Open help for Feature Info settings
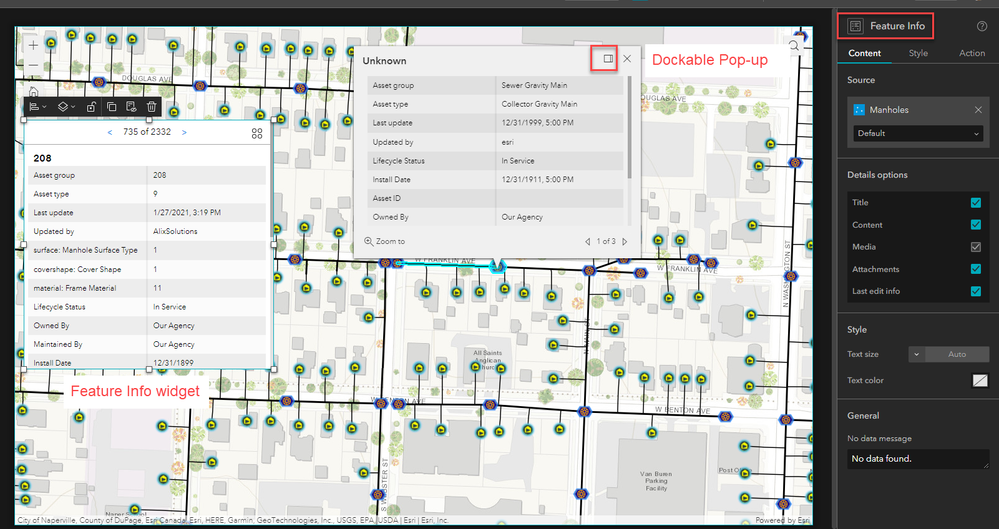The height and width of the screenshot is (529, 999). coord(982,26)
